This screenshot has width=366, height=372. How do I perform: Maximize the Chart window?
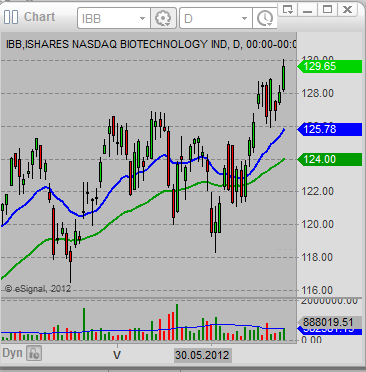(x=327, y=9)
